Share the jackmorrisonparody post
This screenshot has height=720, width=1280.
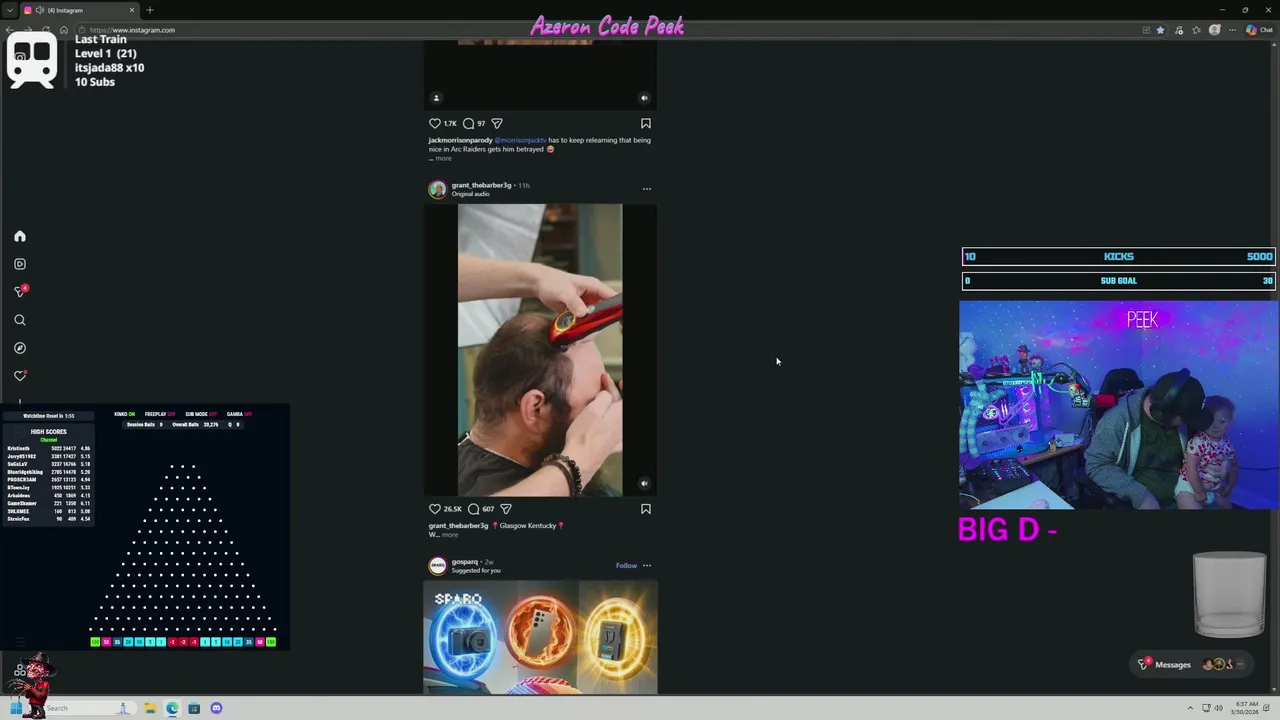pos(497,123)
